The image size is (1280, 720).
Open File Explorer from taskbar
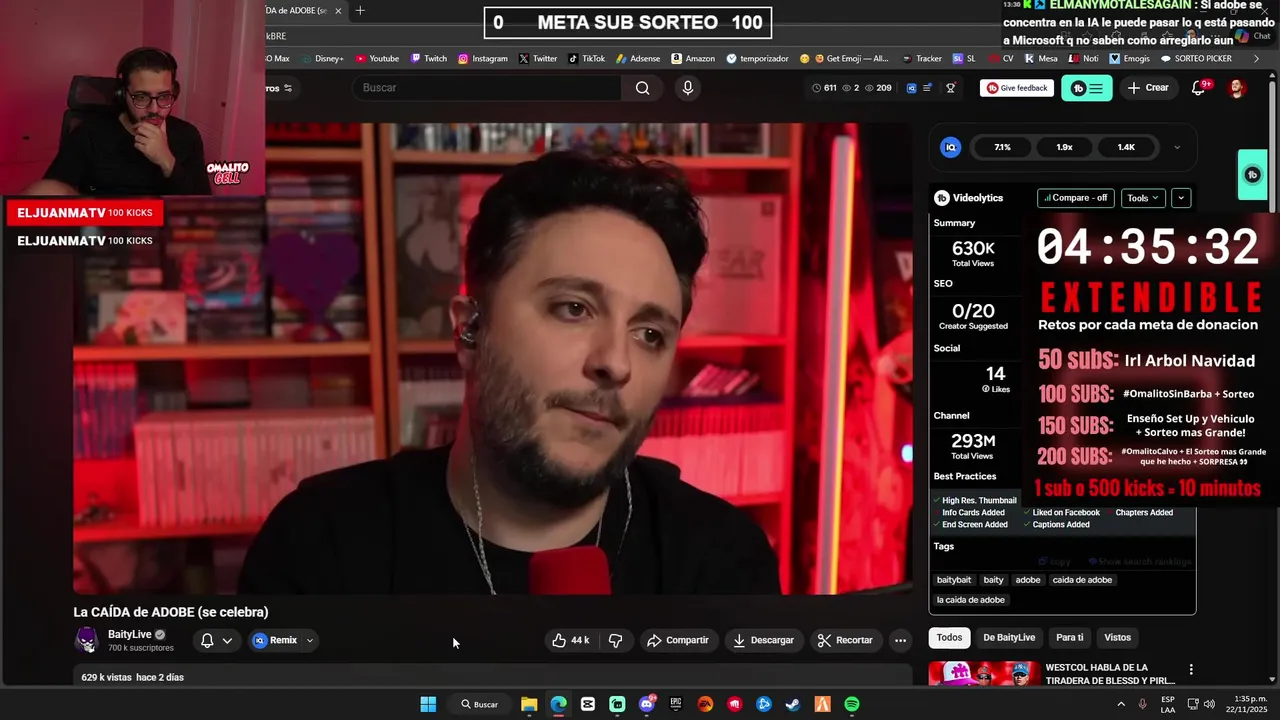(x=529, y=704)
